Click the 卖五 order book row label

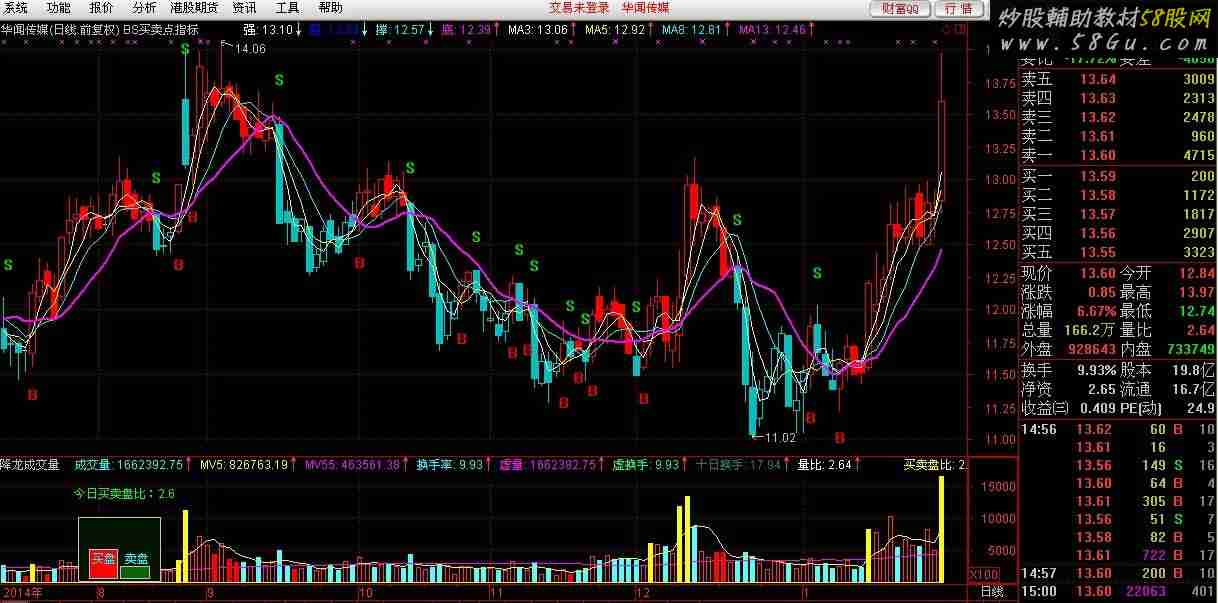click(1037, 80)
